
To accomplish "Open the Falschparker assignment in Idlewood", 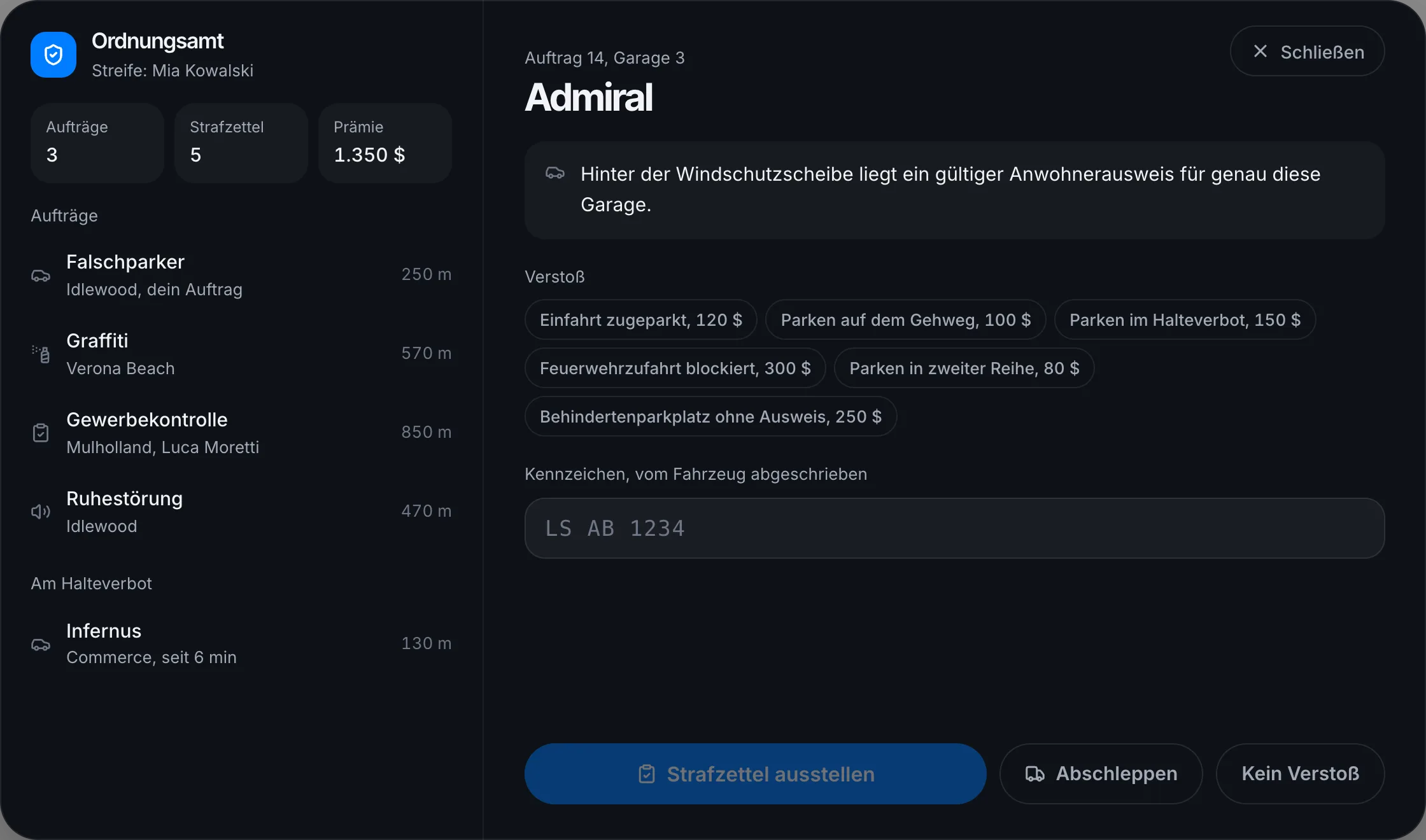I will [x=241, y=275].
